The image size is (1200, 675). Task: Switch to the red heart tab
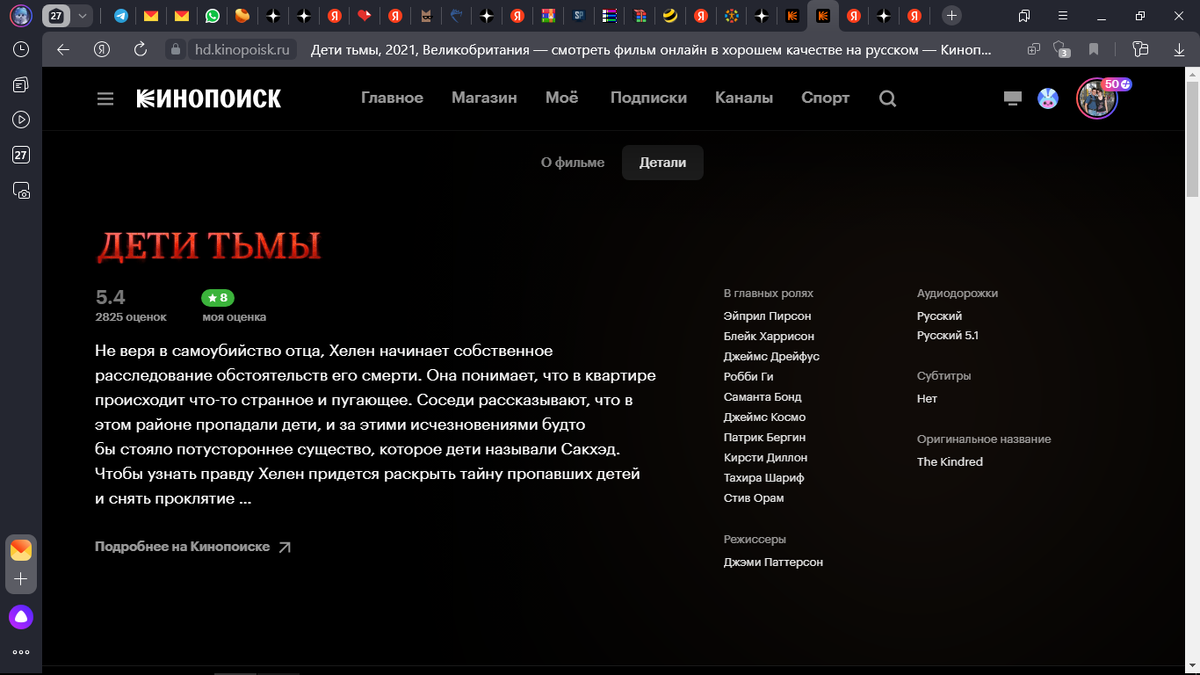point(365,16)
